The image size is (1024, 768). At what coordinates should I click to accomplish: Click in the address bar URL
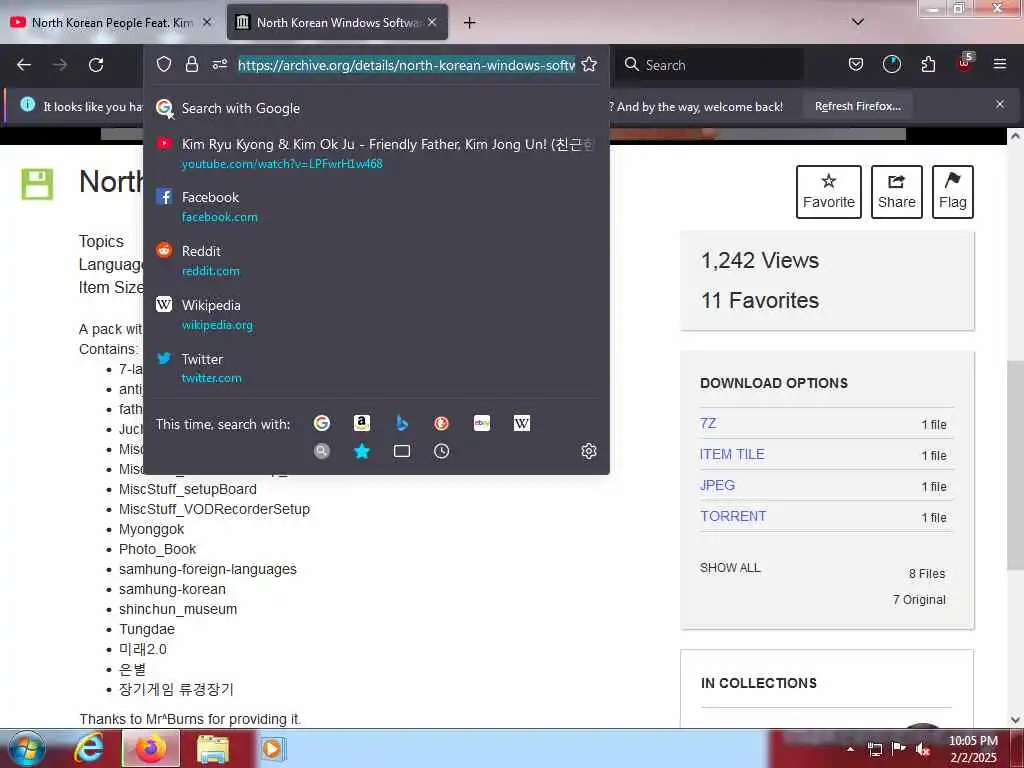[x=406, y=65]
